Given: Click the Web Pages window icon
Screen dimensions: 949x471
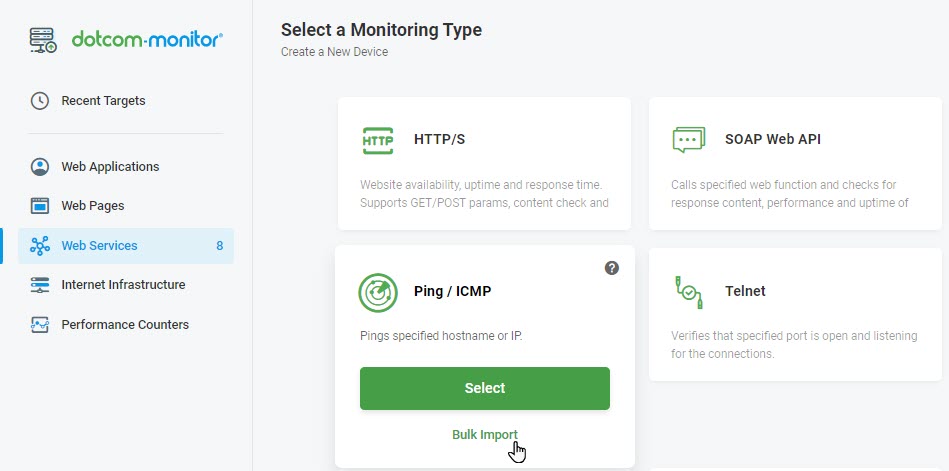Looking at the screenshot, I should tap(40, 206).
